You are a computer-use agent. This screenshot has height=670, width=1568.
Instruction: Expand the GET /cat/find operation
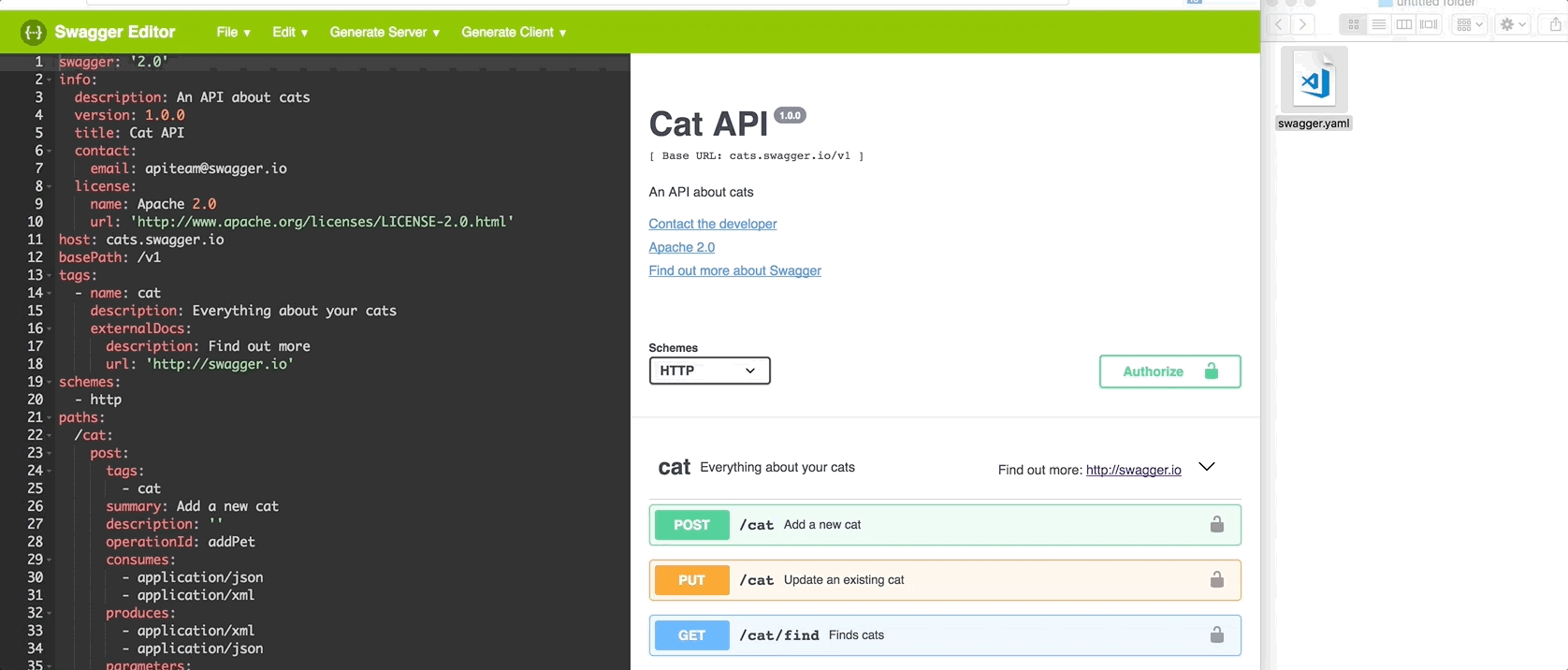click(x=945, y=635)
